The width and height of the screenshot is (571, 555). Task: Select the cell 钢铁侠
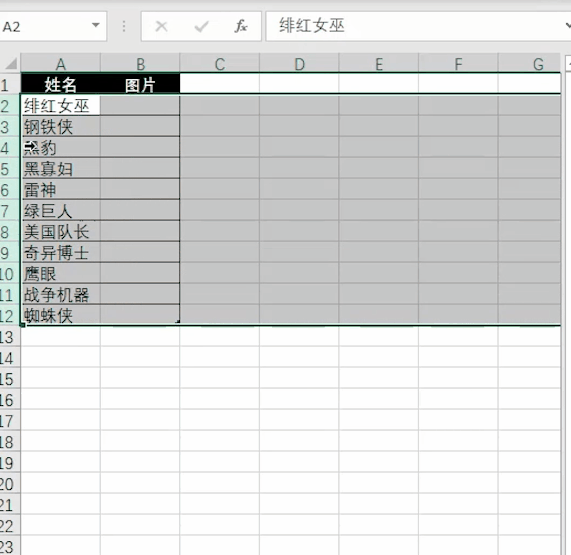tap(60, 127)
